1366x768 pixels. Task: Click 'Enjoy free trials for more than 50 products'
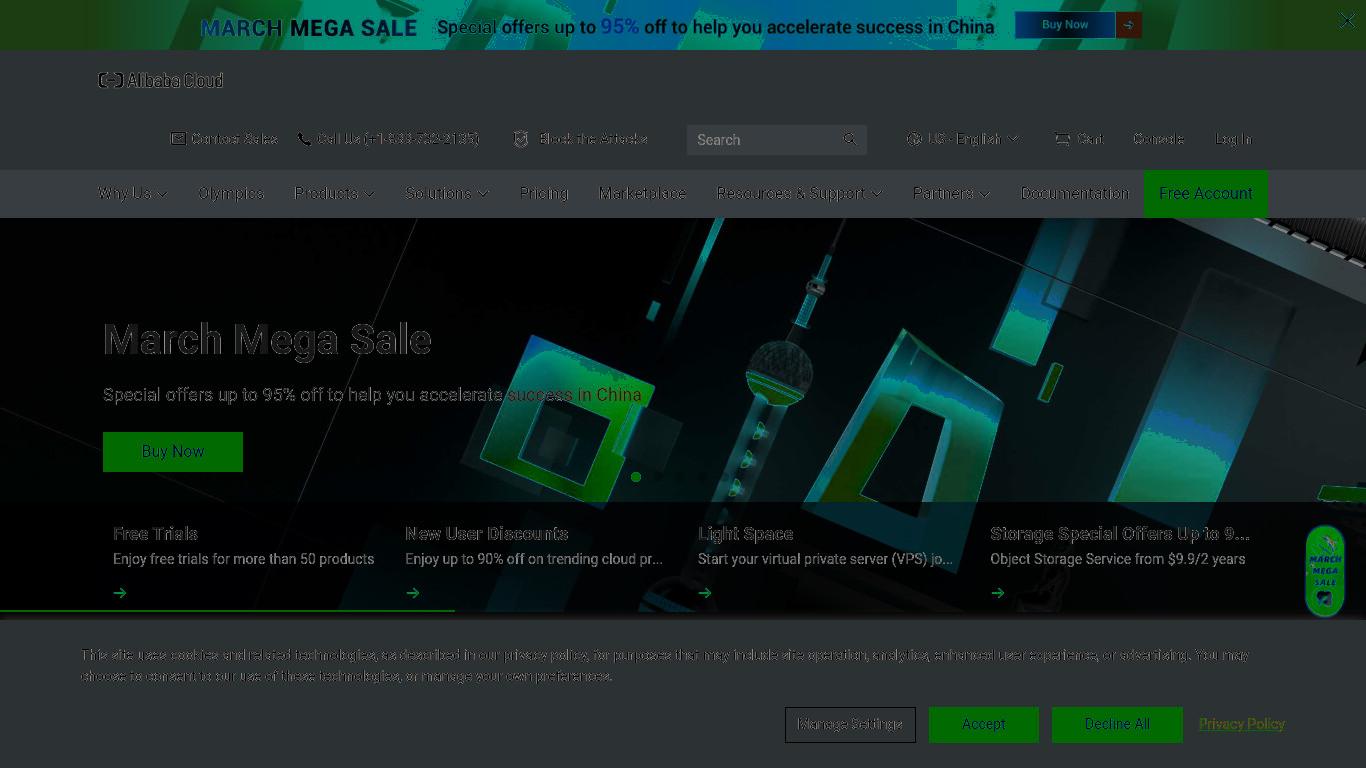pyautogui.click(x=244, y=559)
